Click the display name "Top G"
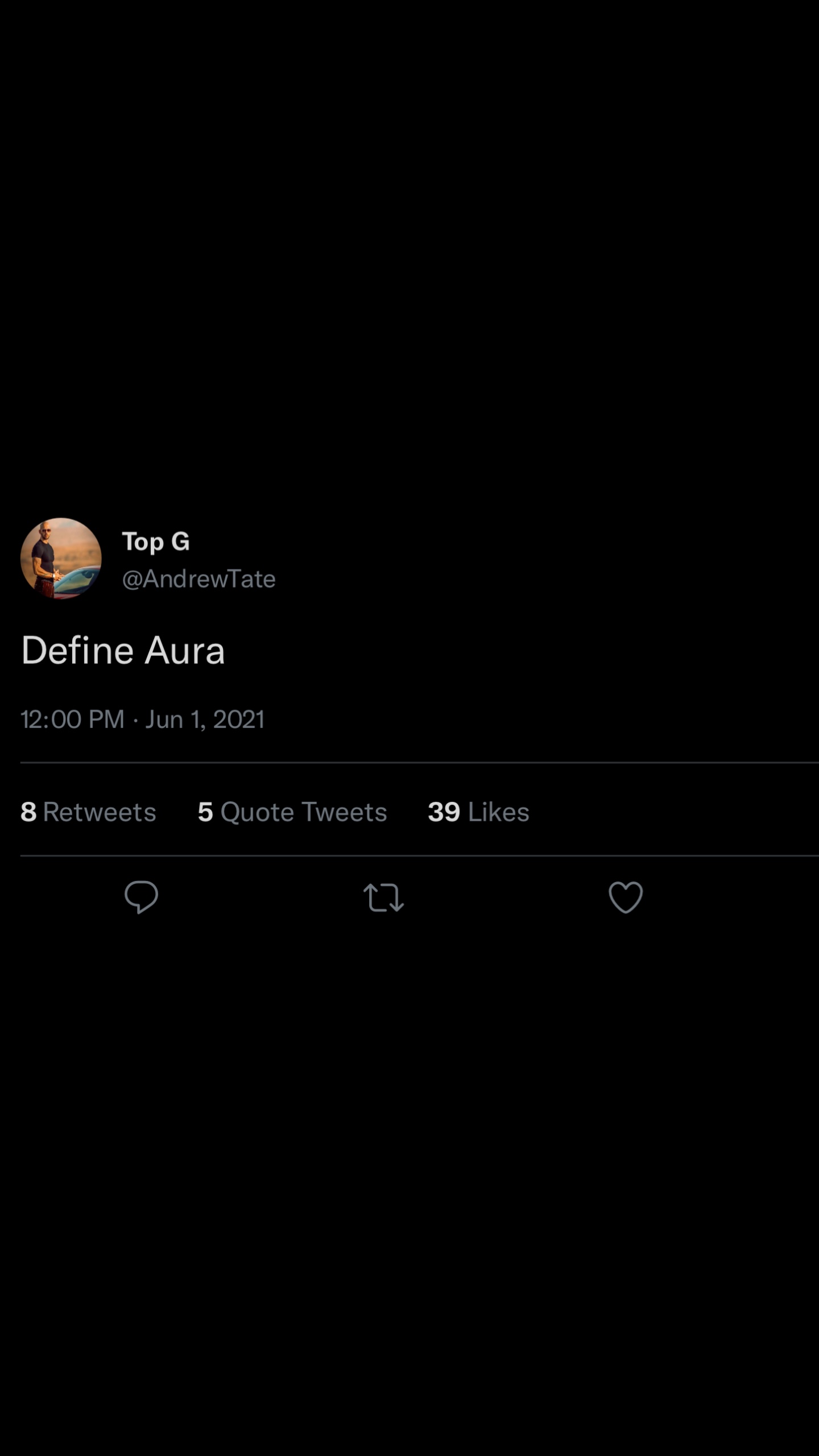Image resolution: width=819 pixels, height=1456 pixels. click(156, 541)
